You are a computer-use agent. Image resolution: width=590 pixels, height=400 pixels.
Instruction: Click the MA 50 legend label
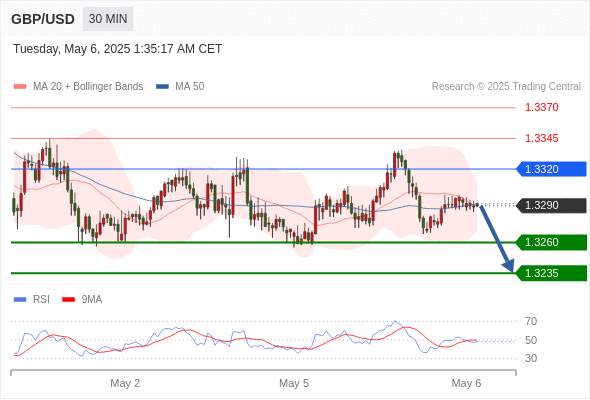pos(190,87)
